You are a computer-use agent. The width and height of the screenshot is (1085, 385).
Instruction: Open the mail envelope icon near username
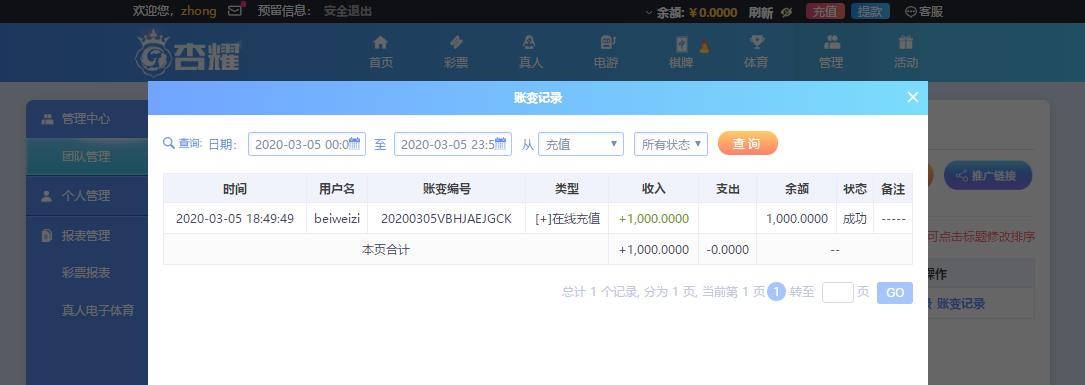[x=235, y=11]
